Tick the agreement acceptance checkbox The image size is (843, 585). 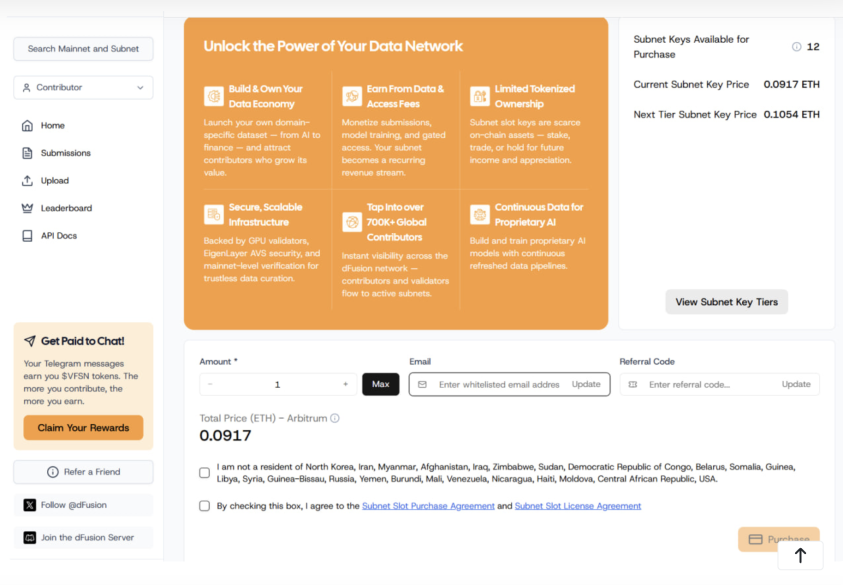point(205,506)
